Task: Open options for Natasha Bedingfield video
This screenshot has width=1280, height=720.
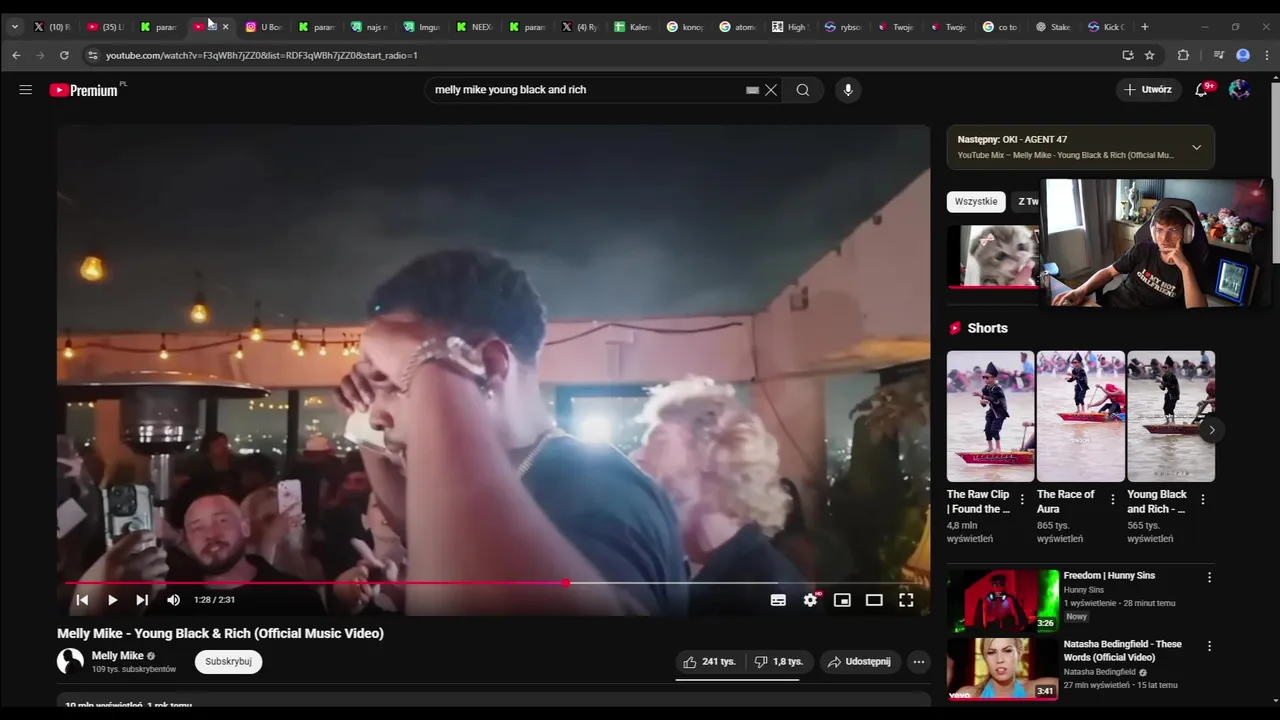Action: pos(1209,646)
